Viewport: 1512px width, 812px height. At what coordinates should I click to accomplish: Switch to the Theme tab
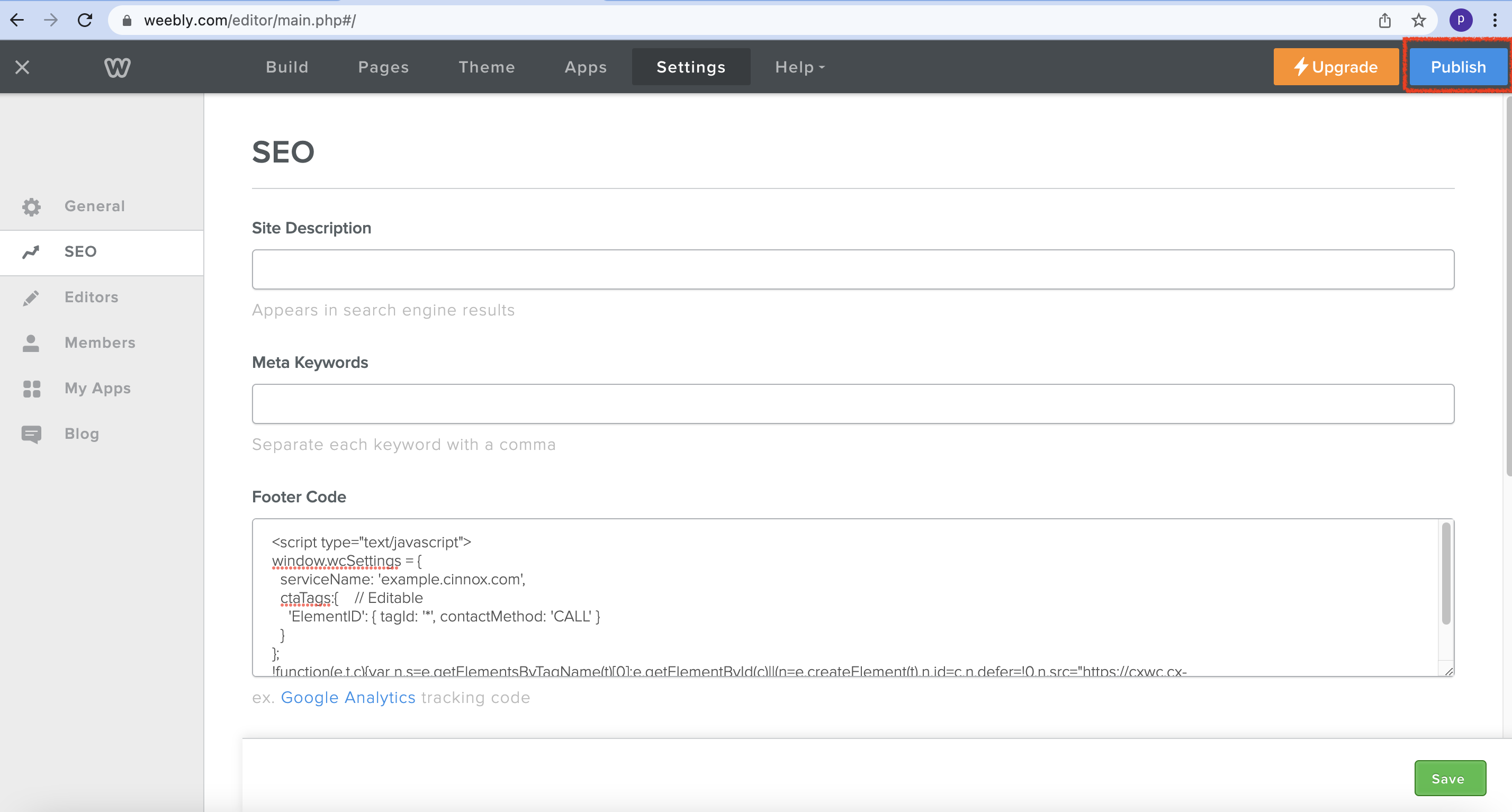tap(487, 67)
